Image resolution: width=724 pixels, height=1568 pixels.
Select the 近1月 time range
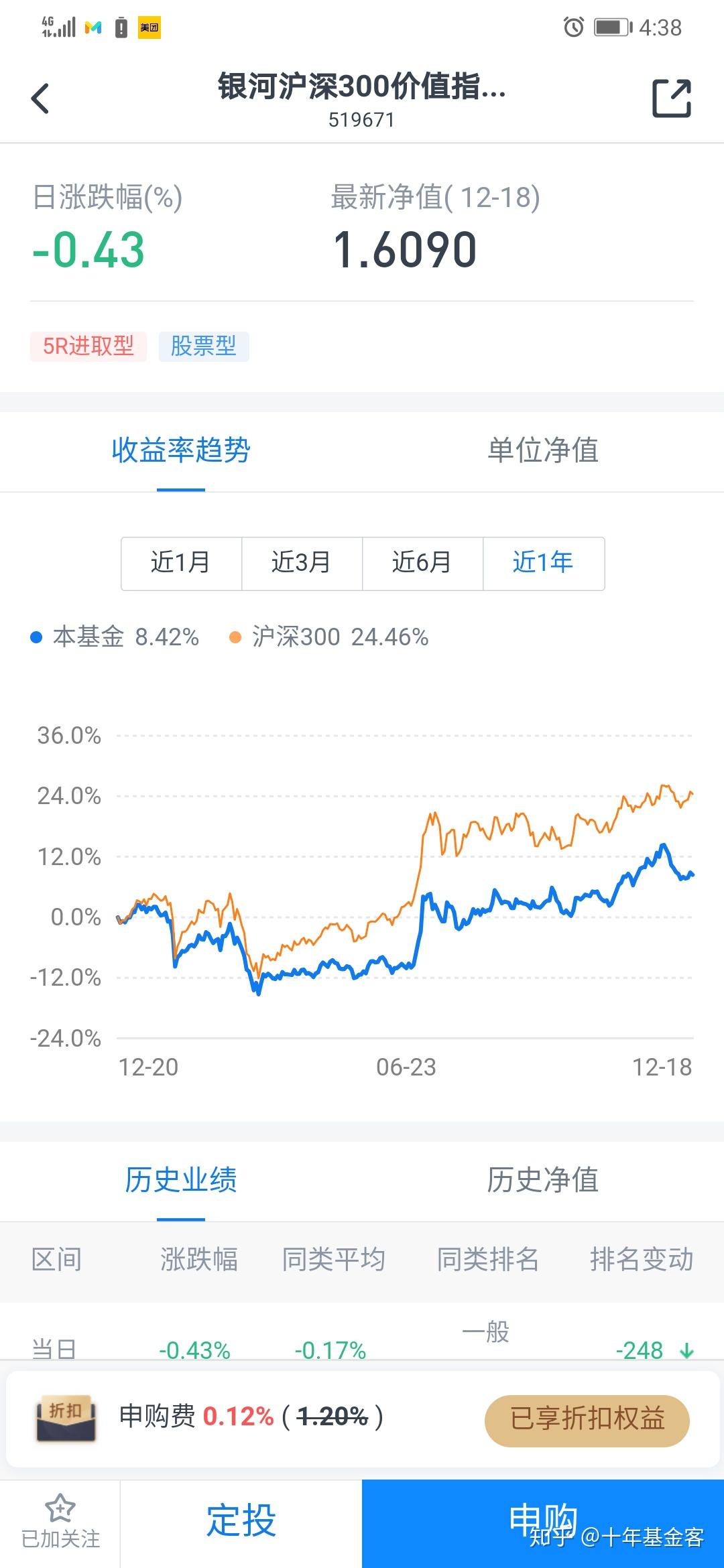pos(181,563)
